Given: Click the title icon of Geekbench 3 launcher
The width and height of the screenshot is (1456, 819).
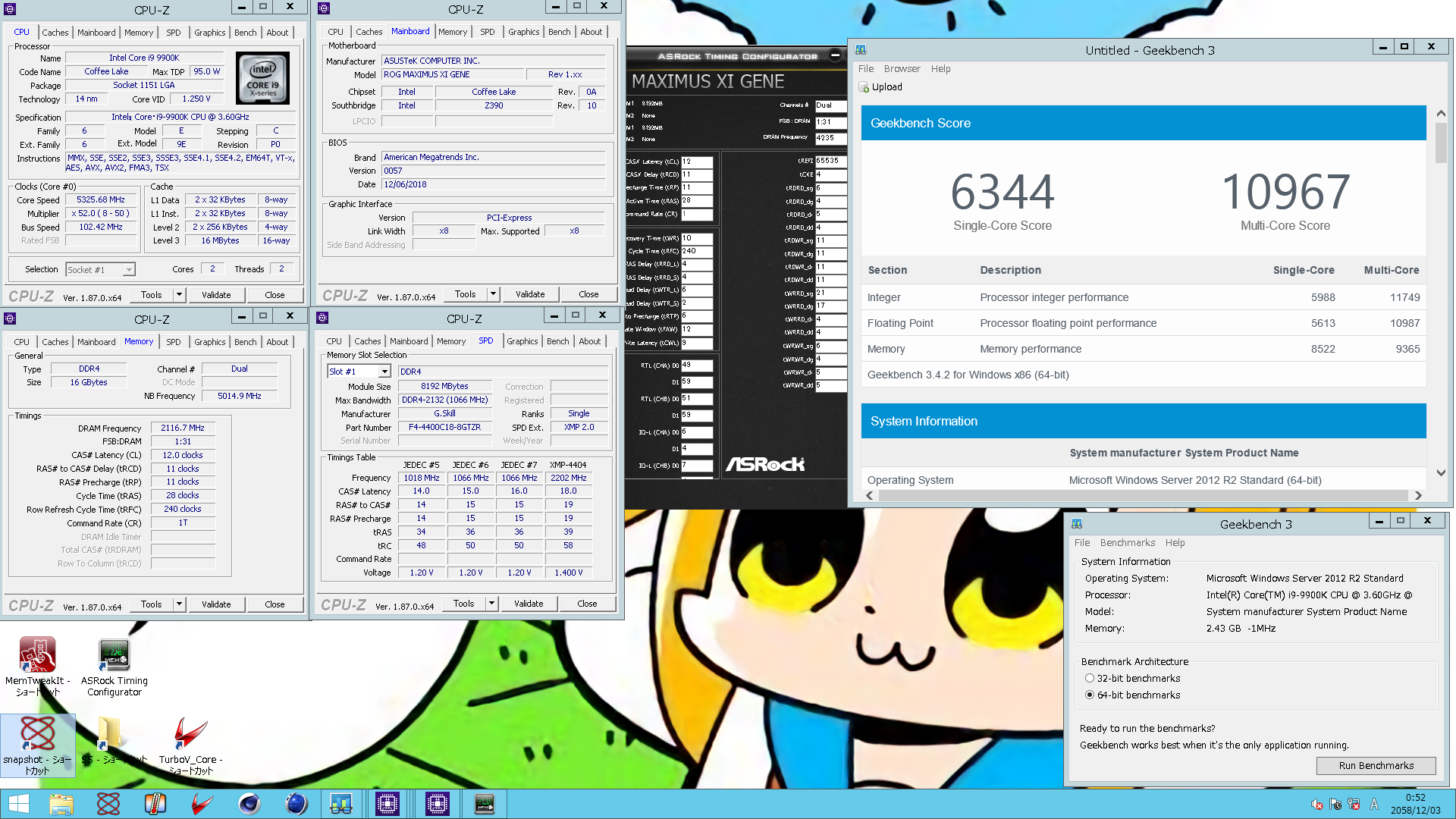Looking at the screenshot, I should click(1077, 523).
